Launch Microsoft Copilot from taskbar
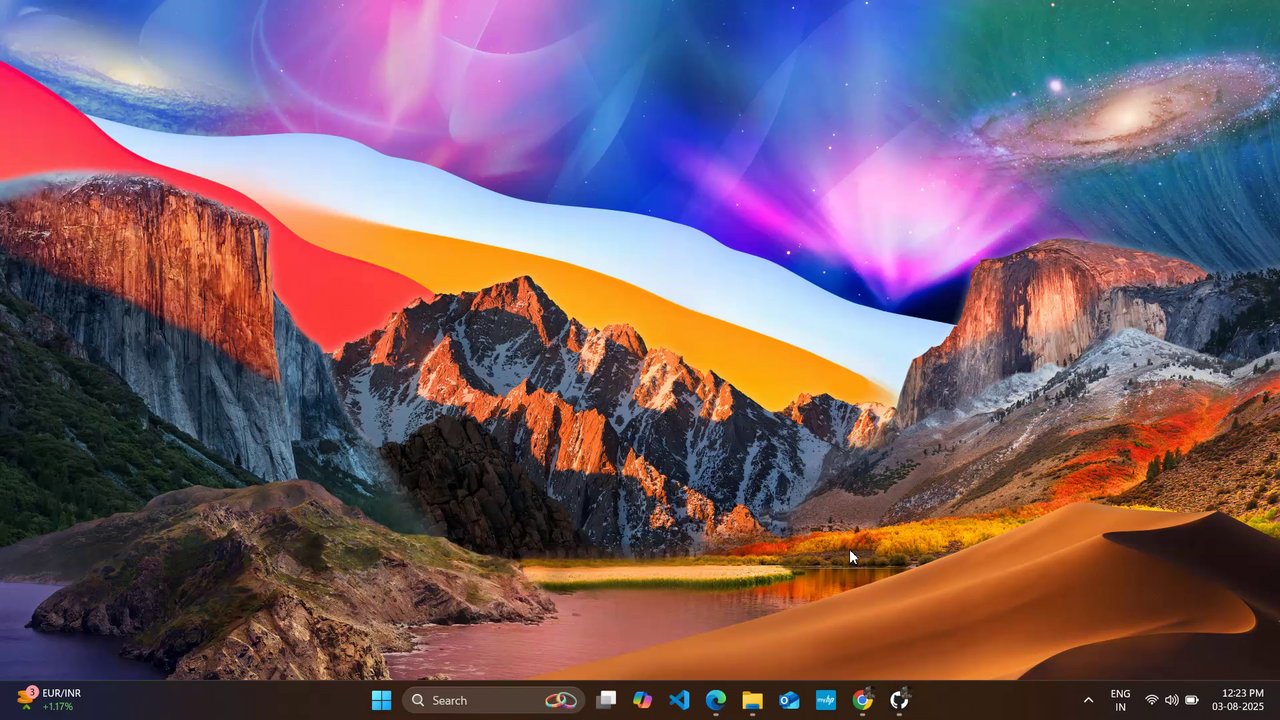This screenshot has width=1280, height=720. tap(642, 700)
